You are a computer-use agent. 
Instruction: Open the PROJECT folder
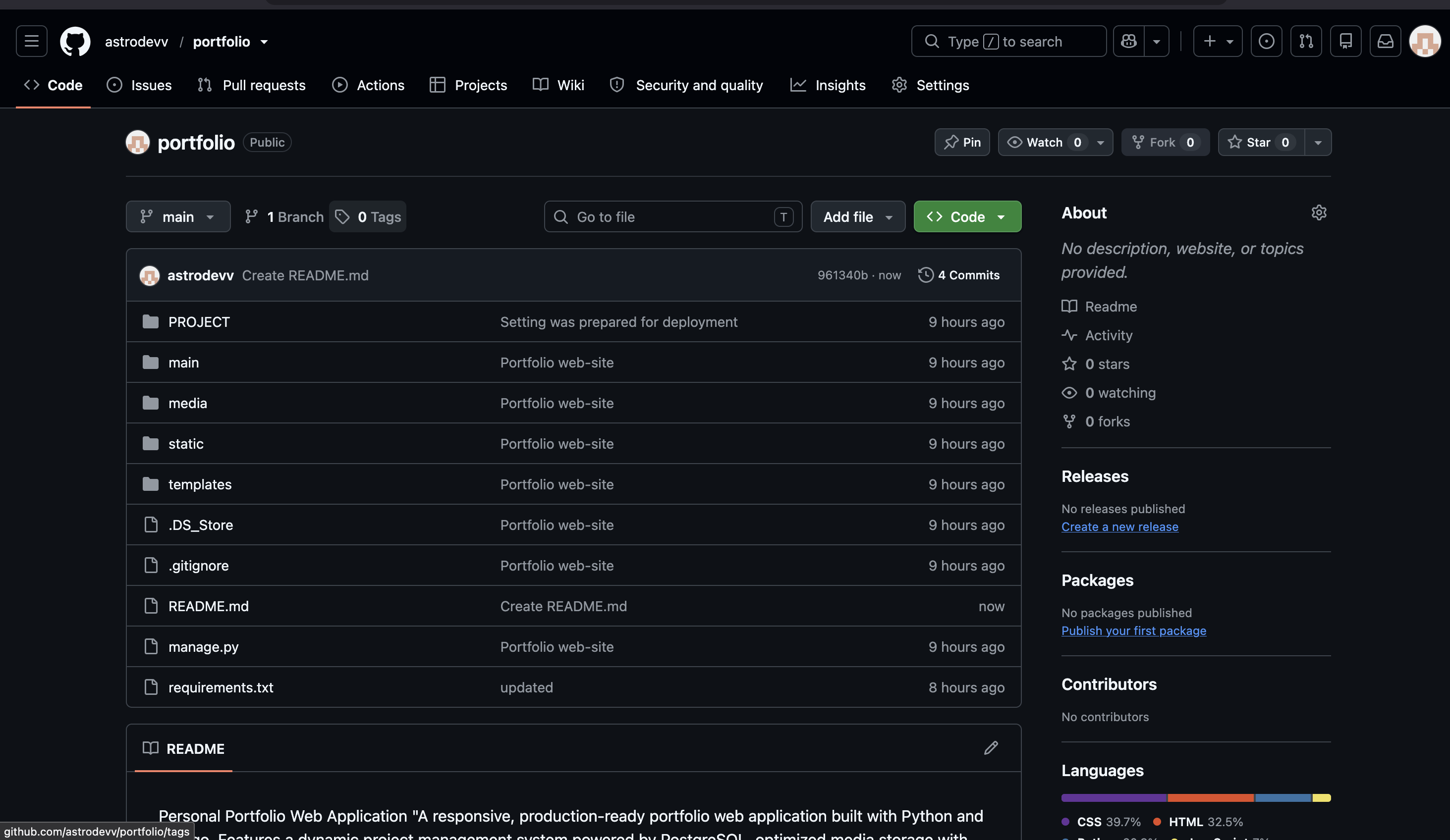point(199,322)
